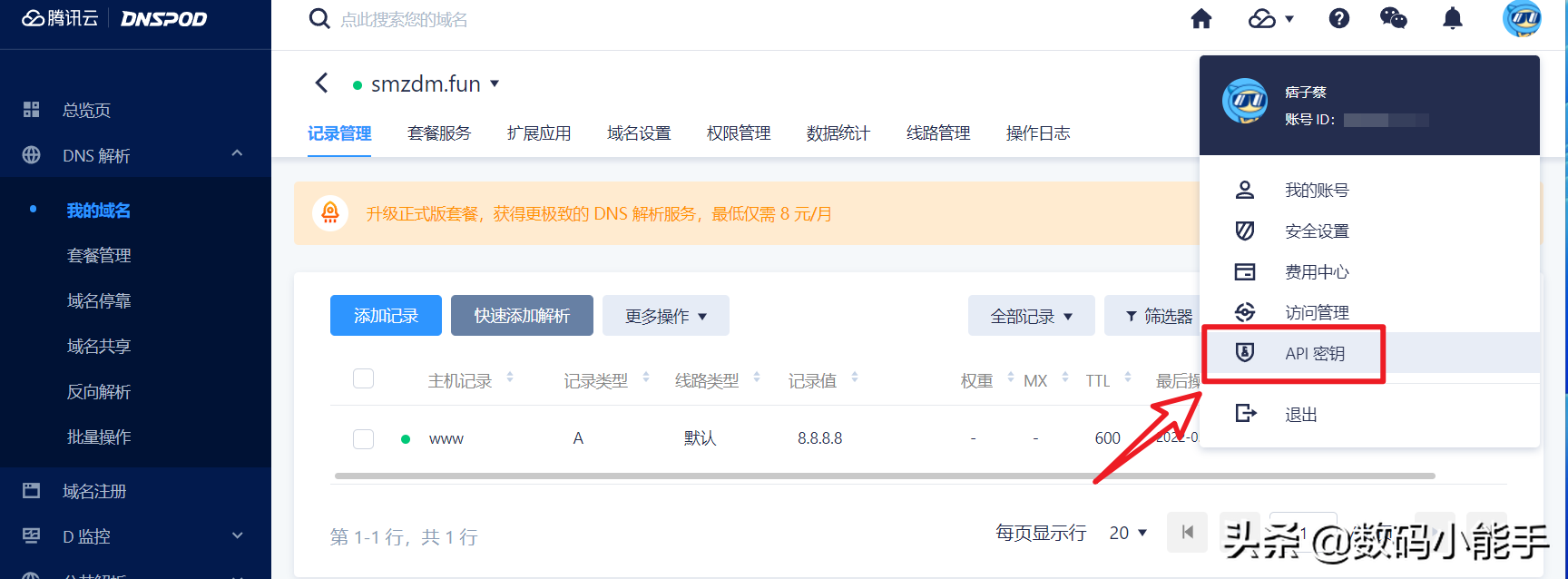
Task: Click the 安全设置 shield icon
Action: [1245, 231]
